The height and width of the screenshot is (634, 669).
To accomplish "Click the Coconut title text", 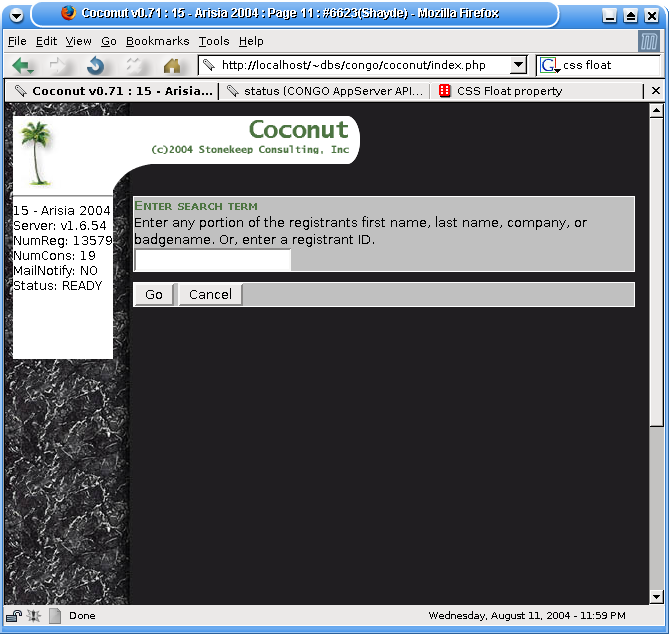I will click(299, 129).
